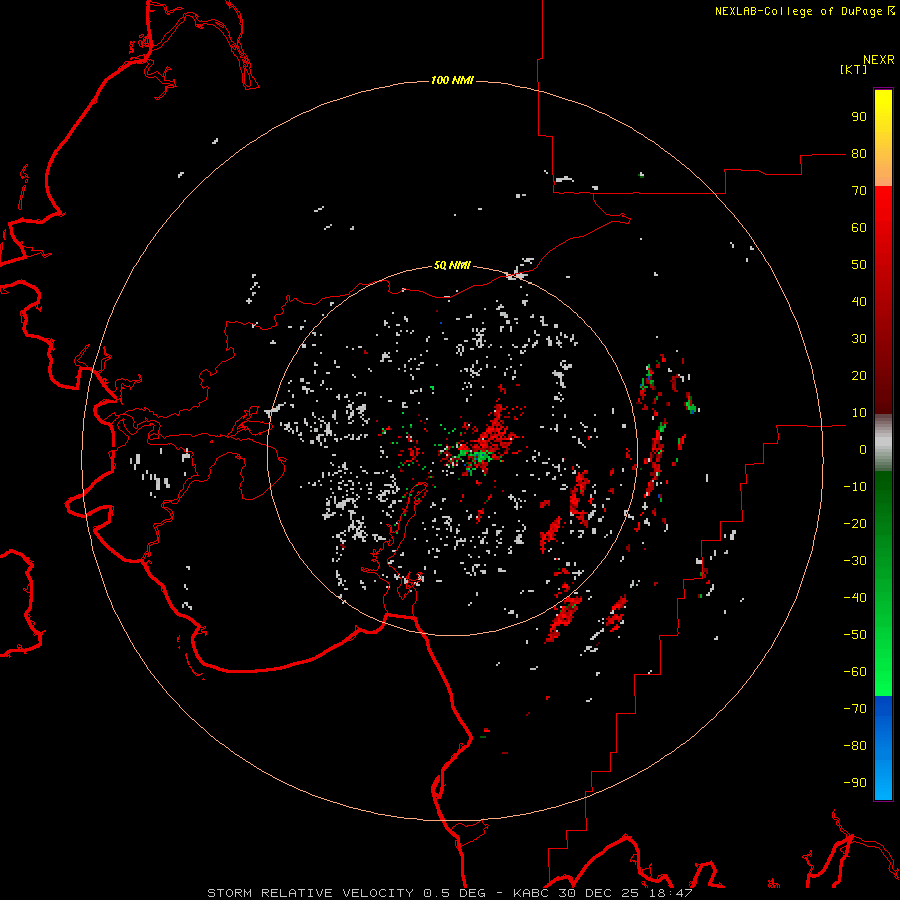This screenshot has height=900, width=900.
Task: Pick the dark blue segment near -70
Action: (883, 709)
